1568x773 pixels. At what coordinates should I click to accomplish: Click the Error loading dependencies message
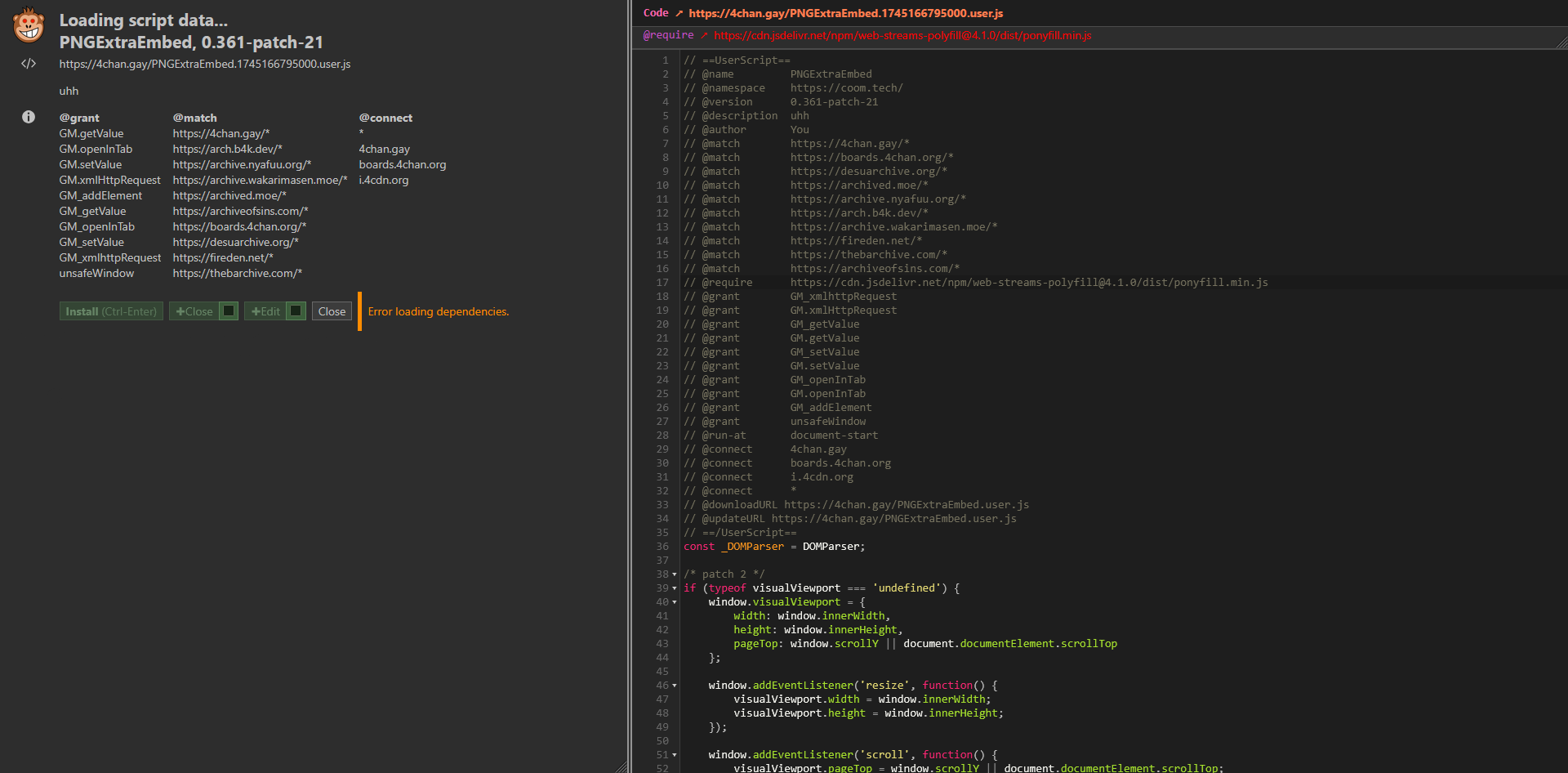[439, 311]
